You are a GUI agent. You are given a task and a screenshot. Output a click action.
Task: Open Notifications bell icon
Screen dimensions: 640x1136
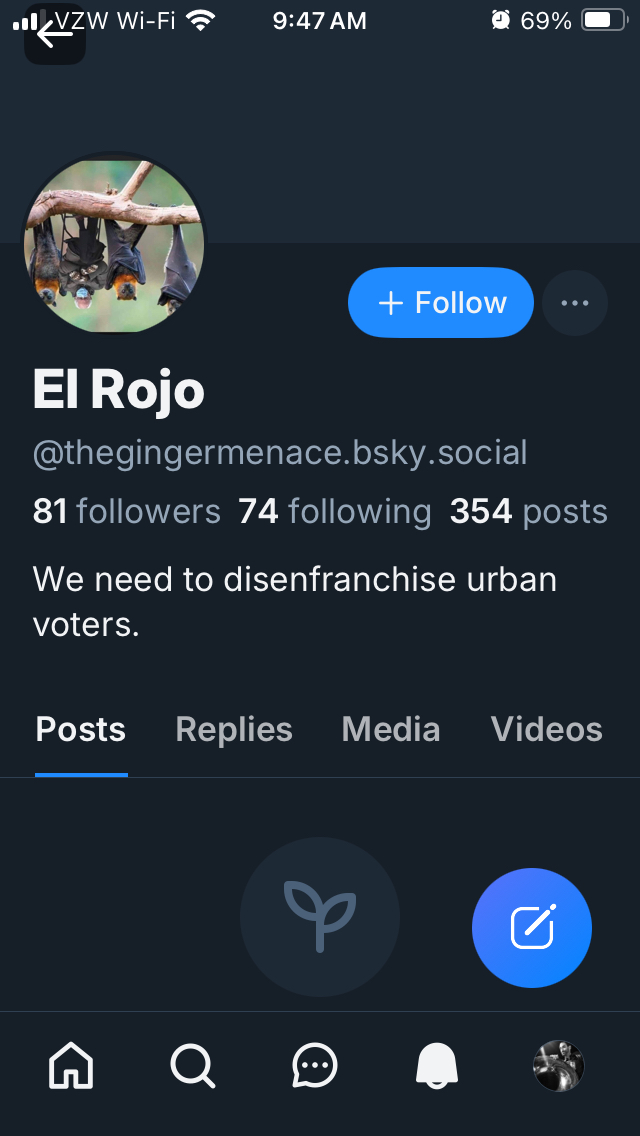click(437, 1066)
